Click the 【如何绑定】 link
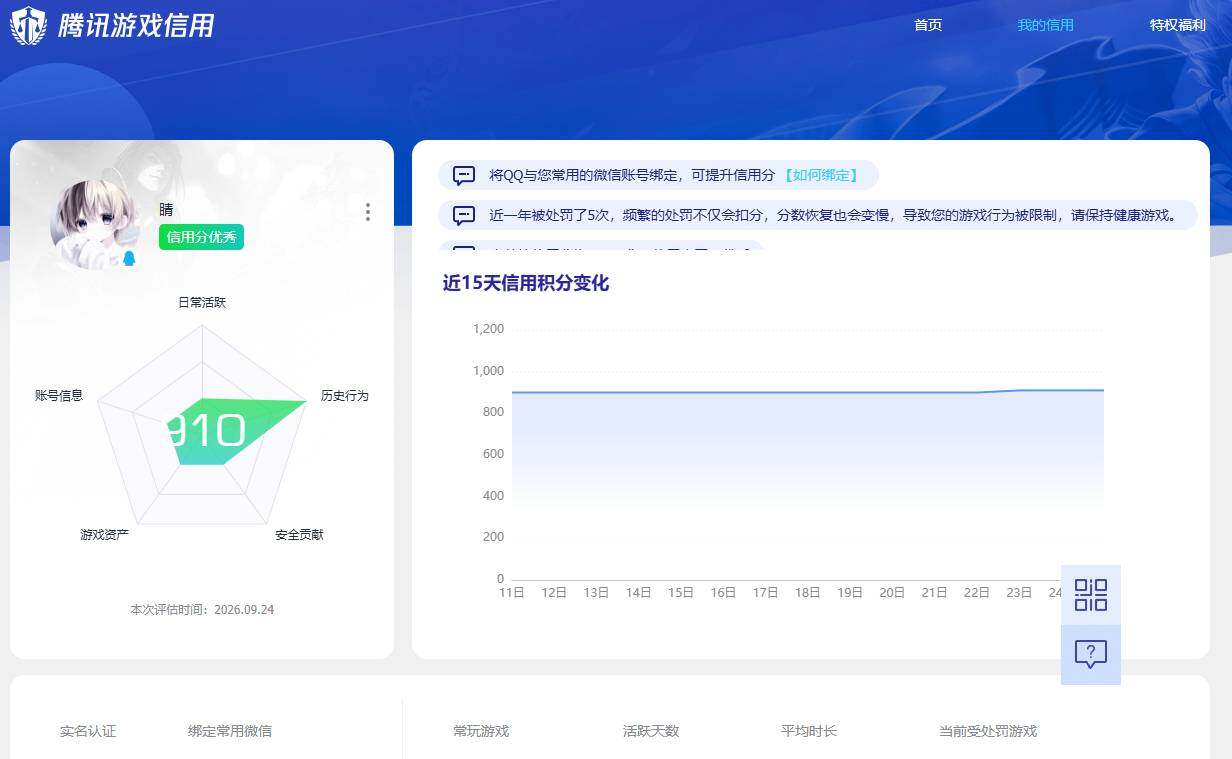This screenshot has height=759, width=1232. click(820, 175)
